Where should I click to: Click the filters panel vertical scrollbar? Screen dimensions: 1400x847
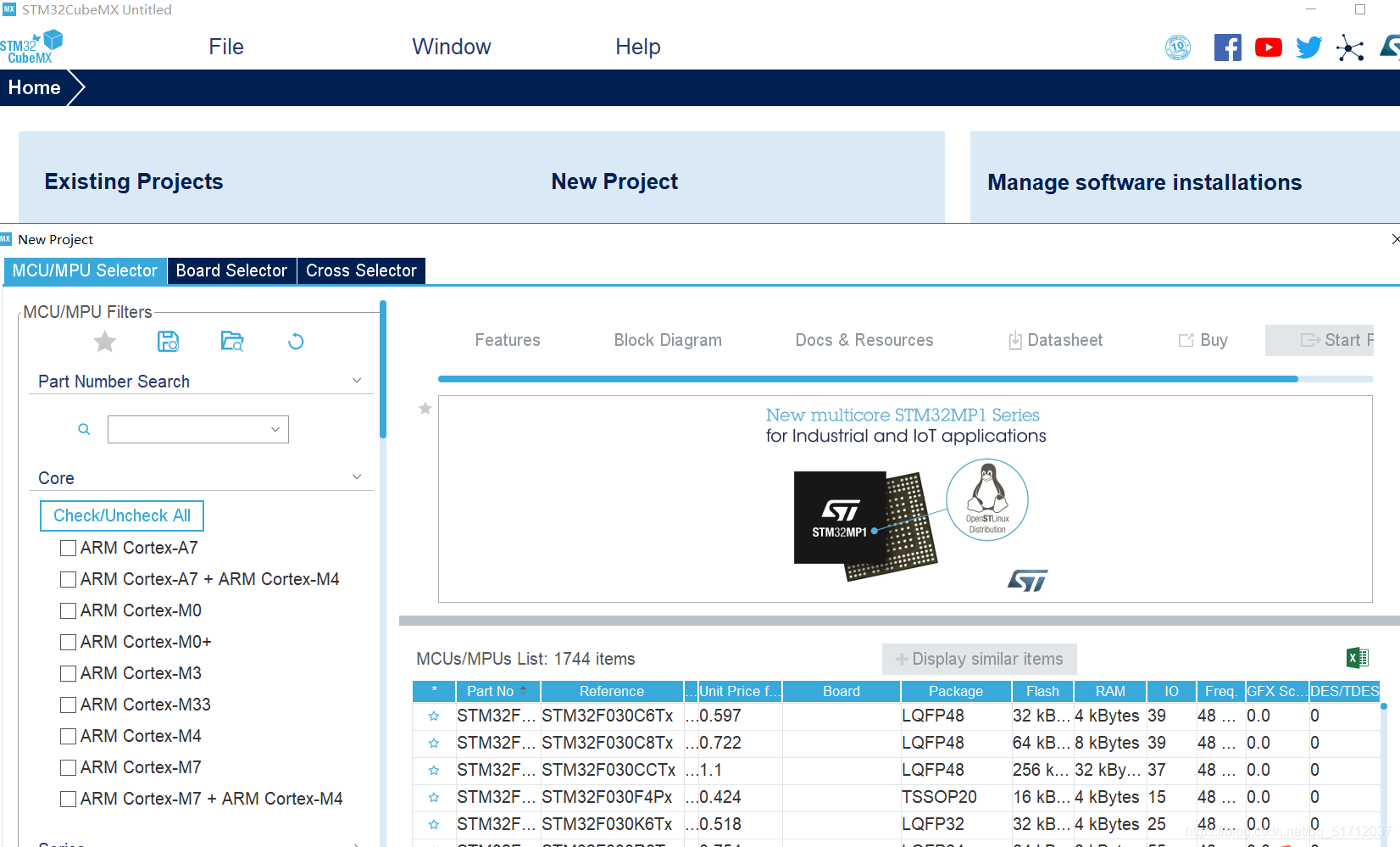tap(383, 370)
